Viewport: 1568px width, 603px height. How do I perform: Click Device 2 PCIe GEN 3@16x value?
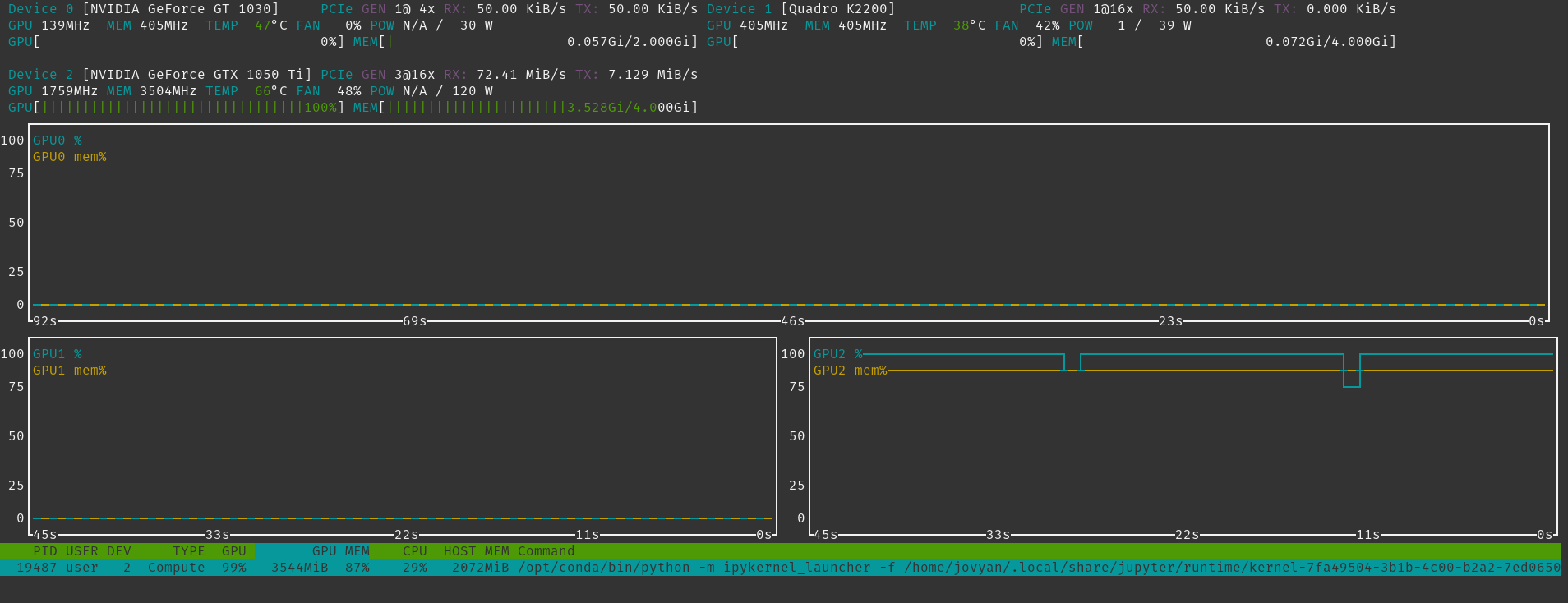(x=378, y=75)
